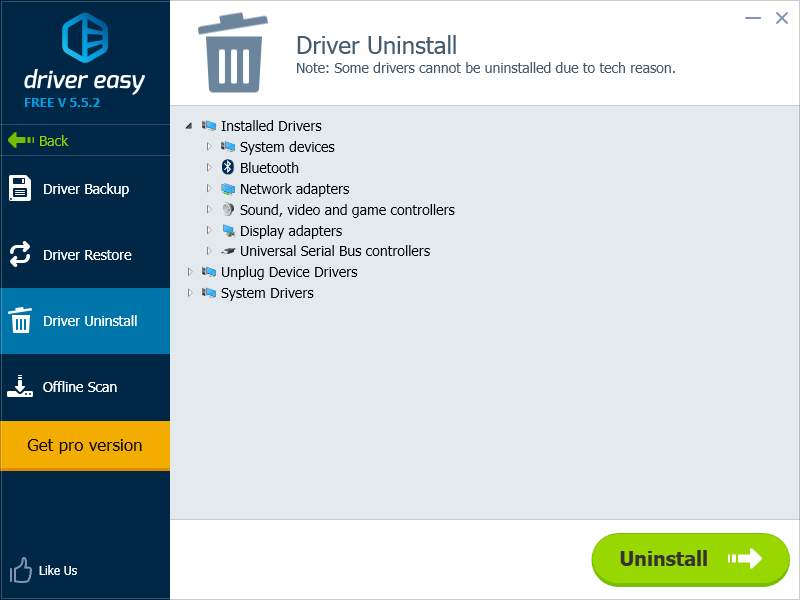Expand the System Drivers node
The height and width of the screenshot is (600, 800).
[190, 293]
